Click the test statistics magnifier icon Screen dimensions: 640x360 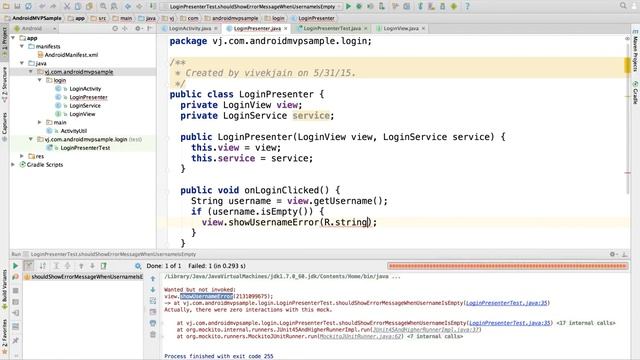(138, 266)
